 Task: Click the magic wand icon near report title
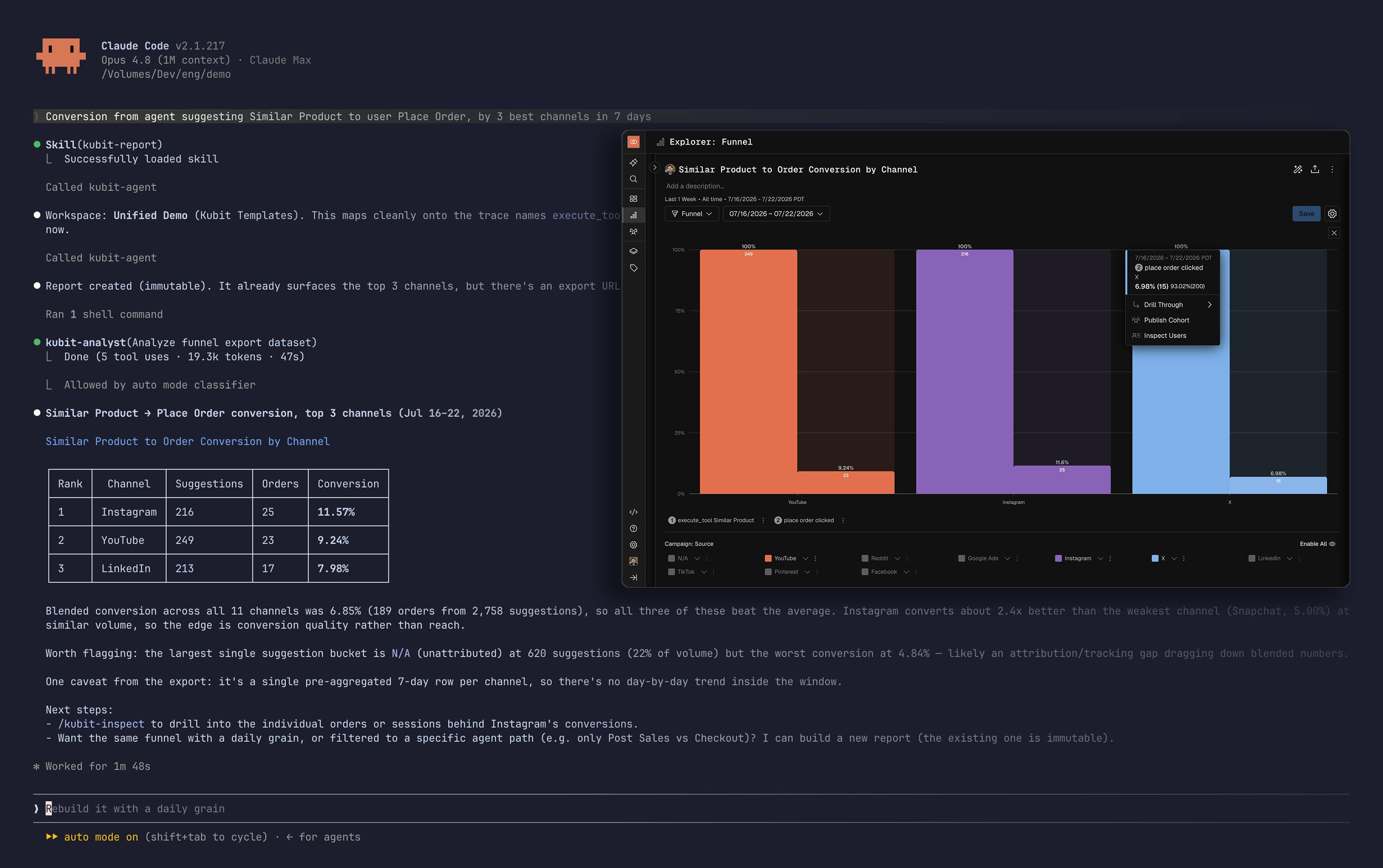(x=1297, y=169)
